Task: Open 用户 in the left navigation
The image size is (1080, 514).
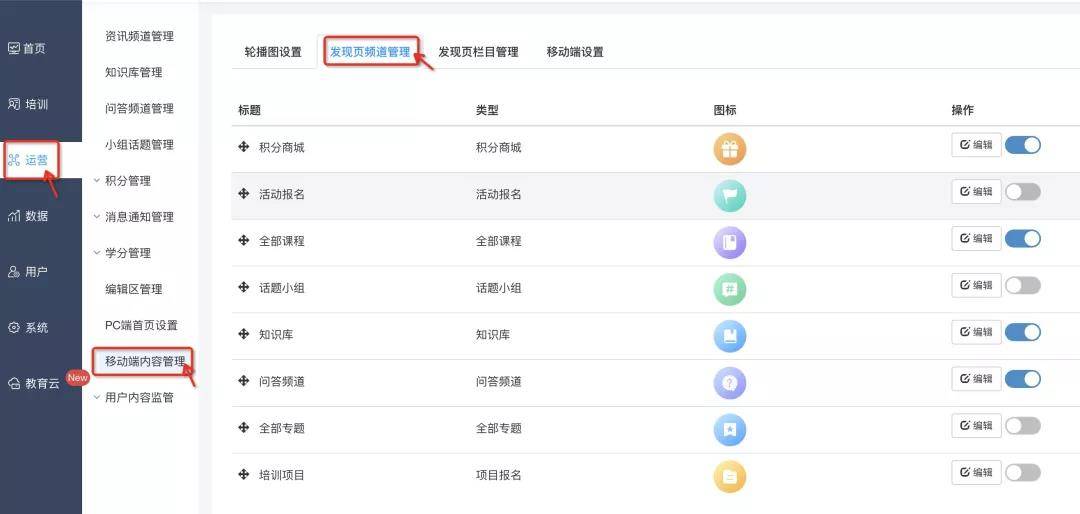Action: 28,271
